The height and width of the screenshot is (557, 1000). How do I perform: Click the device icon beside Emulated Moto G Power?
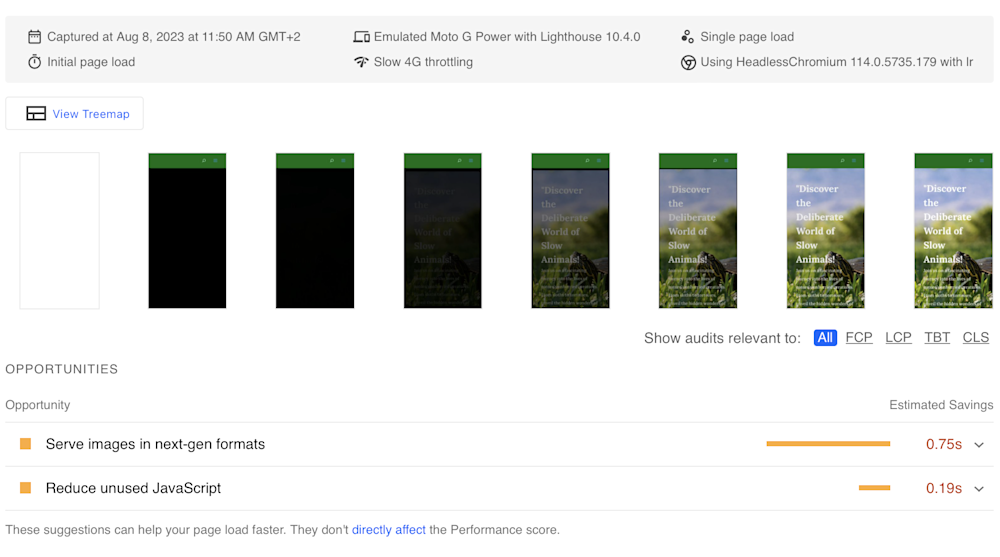[x=362, y=37]
